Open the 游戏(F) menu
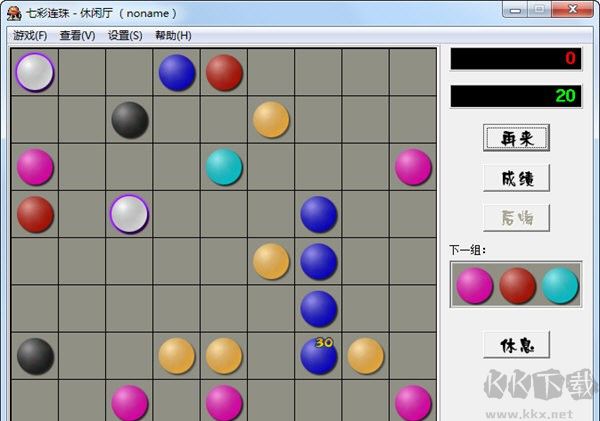Image resolution: width=600 pixels, height=421 pixels. point(30,36)
